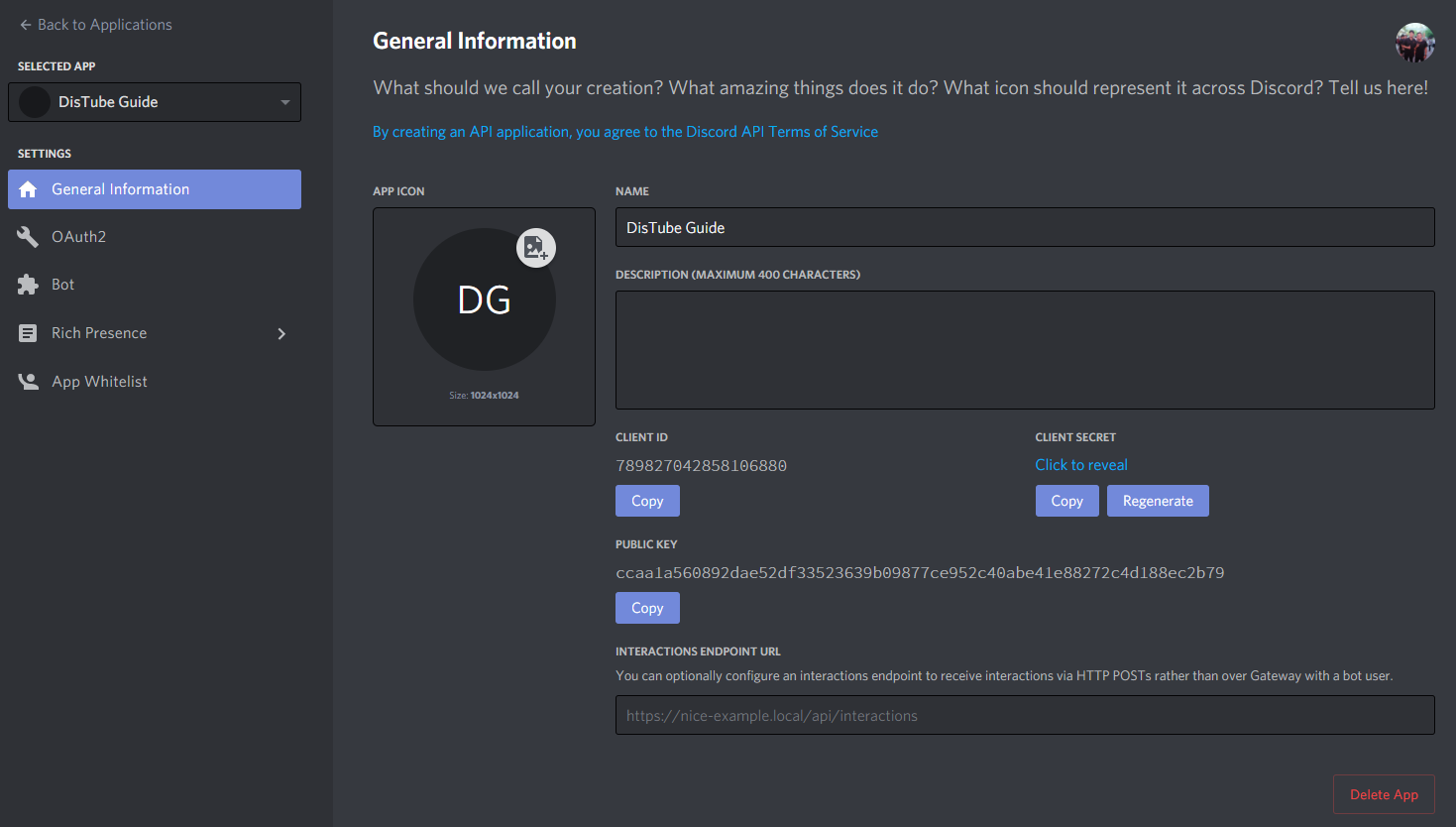The height and width of the screenshot is (827, 1456).
Task: Focus the Name input field
Action: pyautogui.click(x=1025, y=227)
